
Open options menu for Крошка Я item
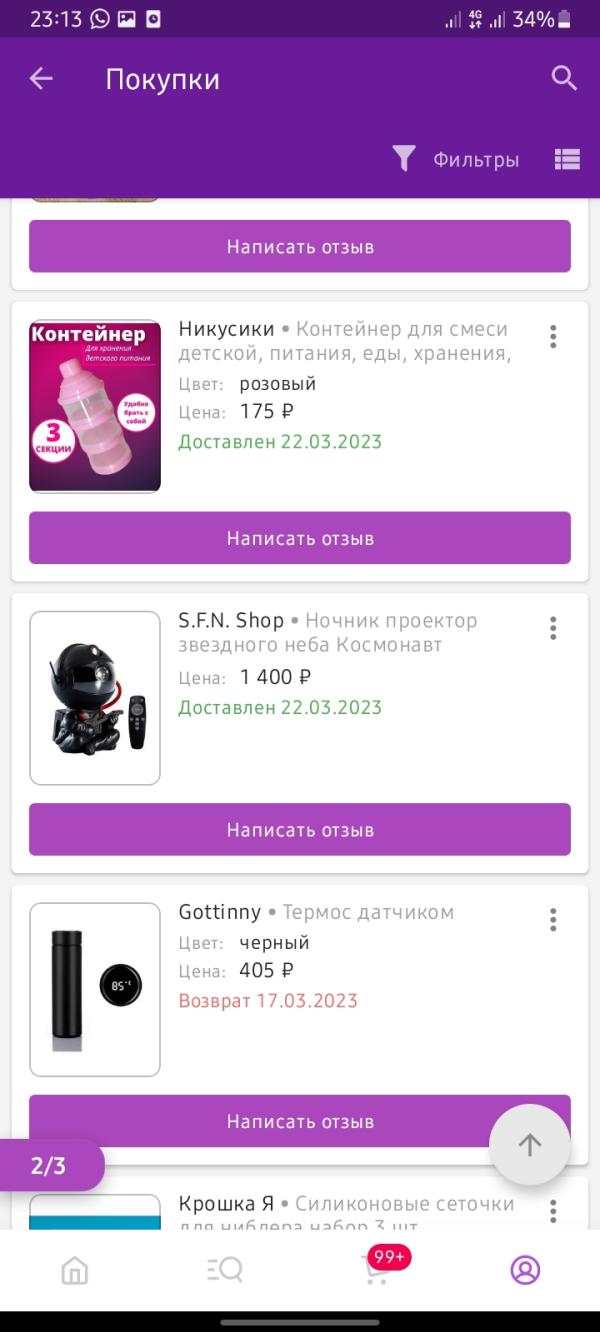pos(552,1211)
